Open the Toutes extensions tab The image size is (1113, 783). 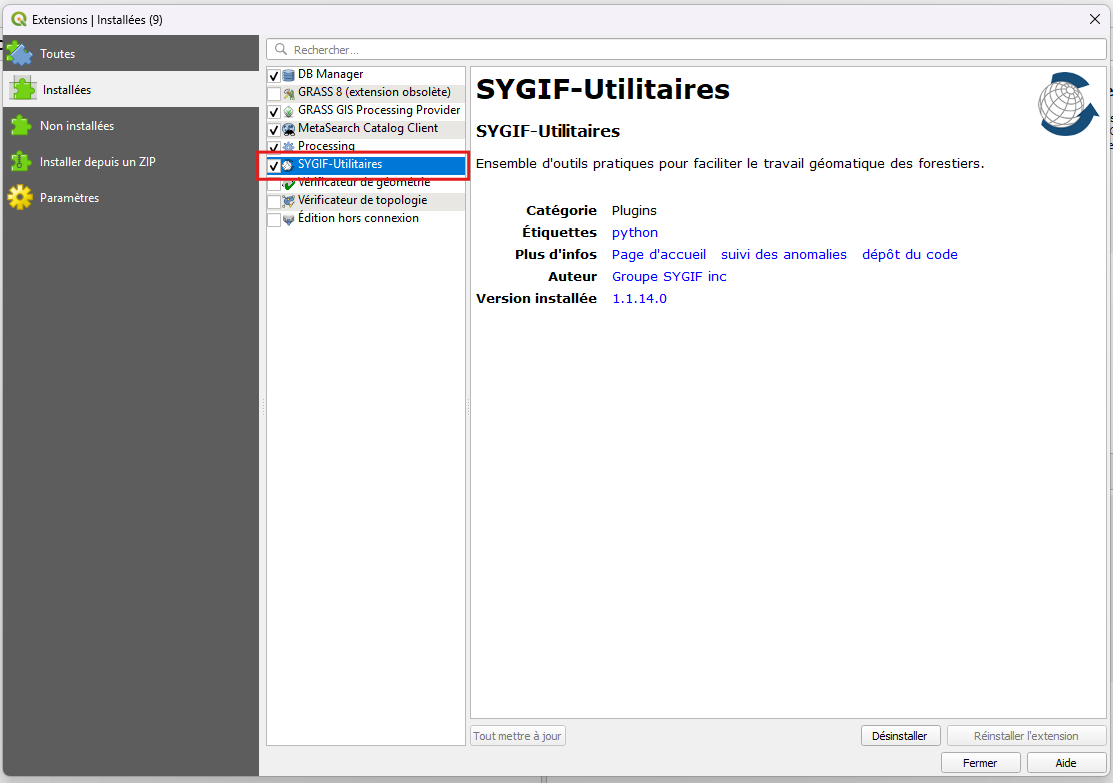[x=57, y=54]
